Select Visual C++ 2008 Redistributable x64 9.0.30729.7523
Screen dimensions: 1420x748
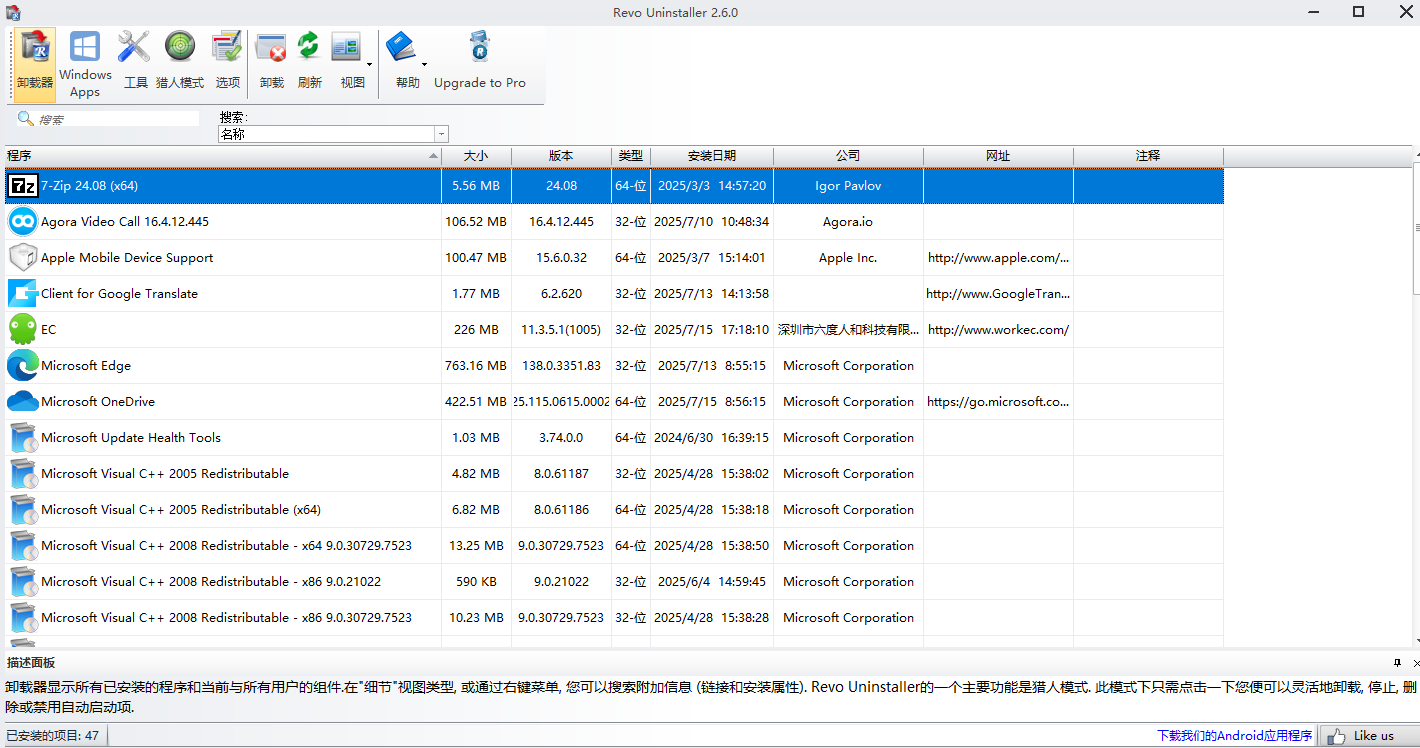(x=615, y=546)
